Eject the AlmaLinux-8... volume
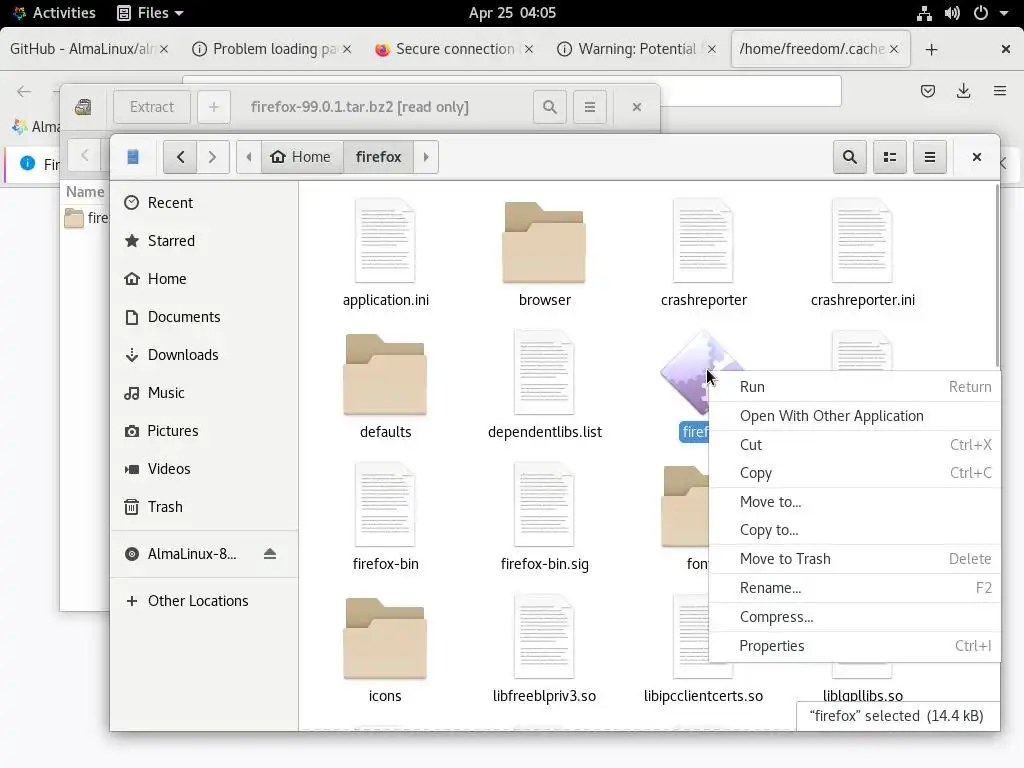The width and height of the screenshot is (1024, 768). [270, 554]
